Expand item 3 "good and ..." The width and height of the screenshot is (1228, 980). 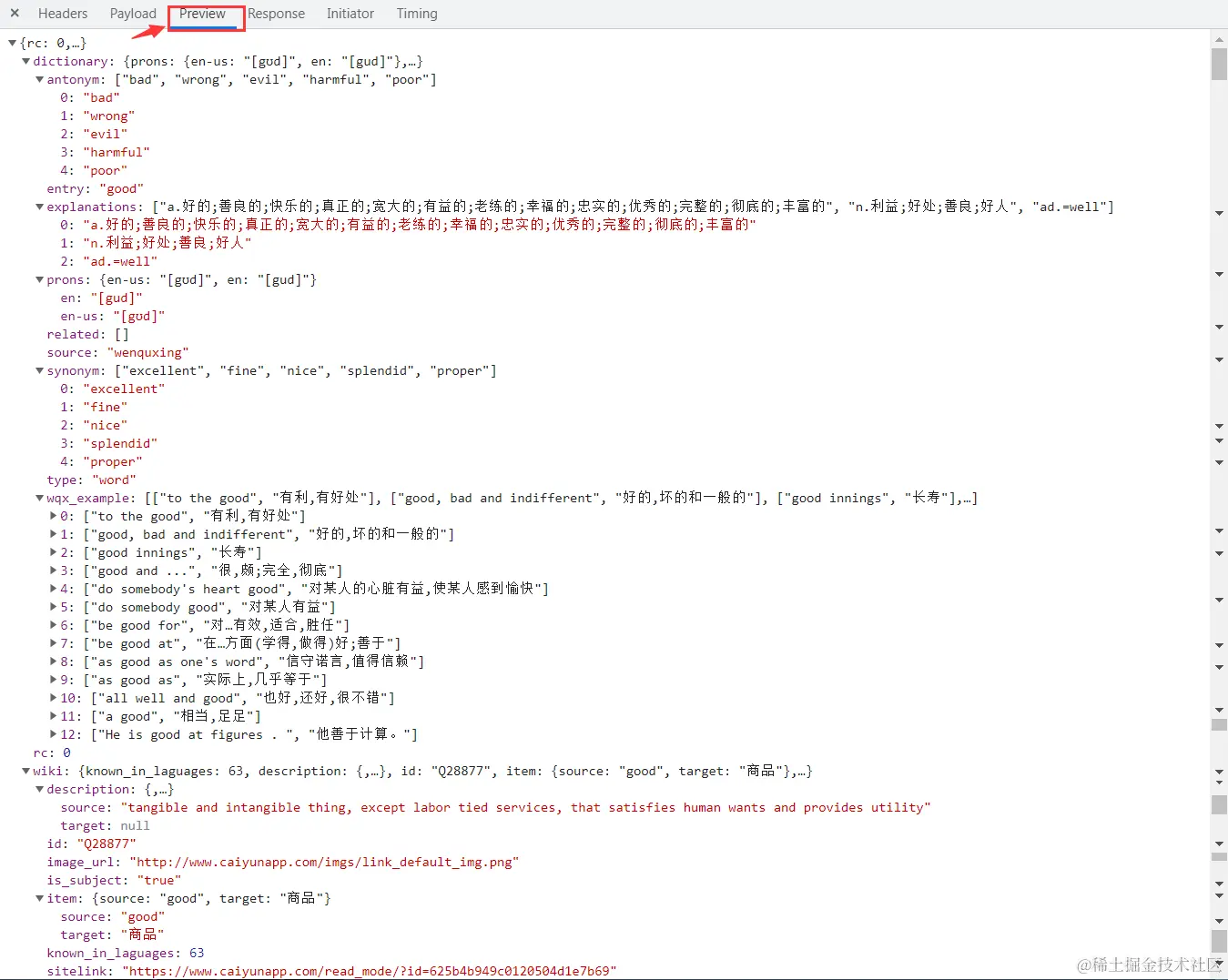(x=54, y=571)
